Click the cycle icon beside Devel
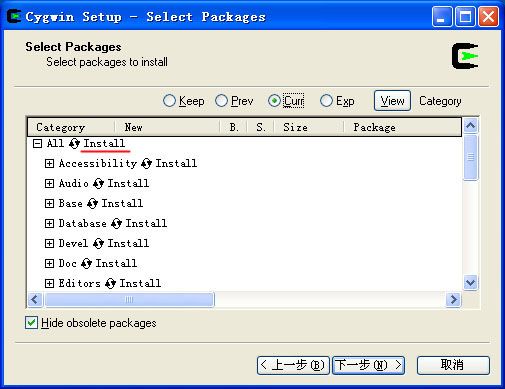The width and height of the screenshot is (505, 389). point(98,244)
